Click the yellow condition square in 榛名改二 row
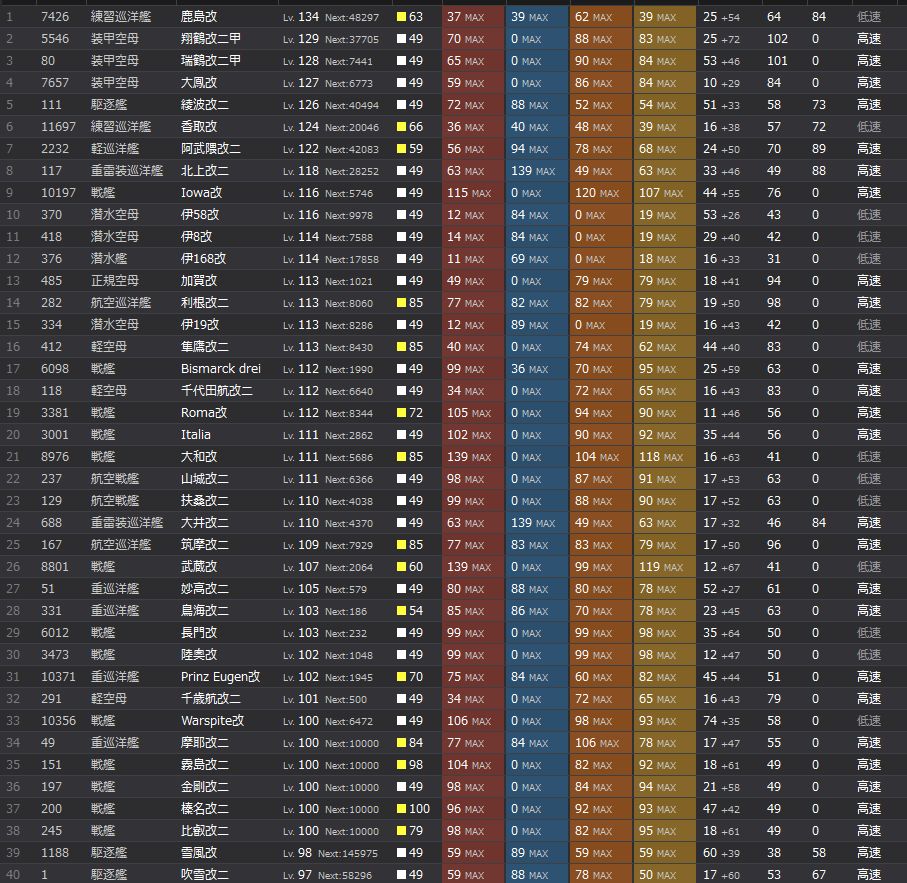The image size is (907, 883). [401, 808]
